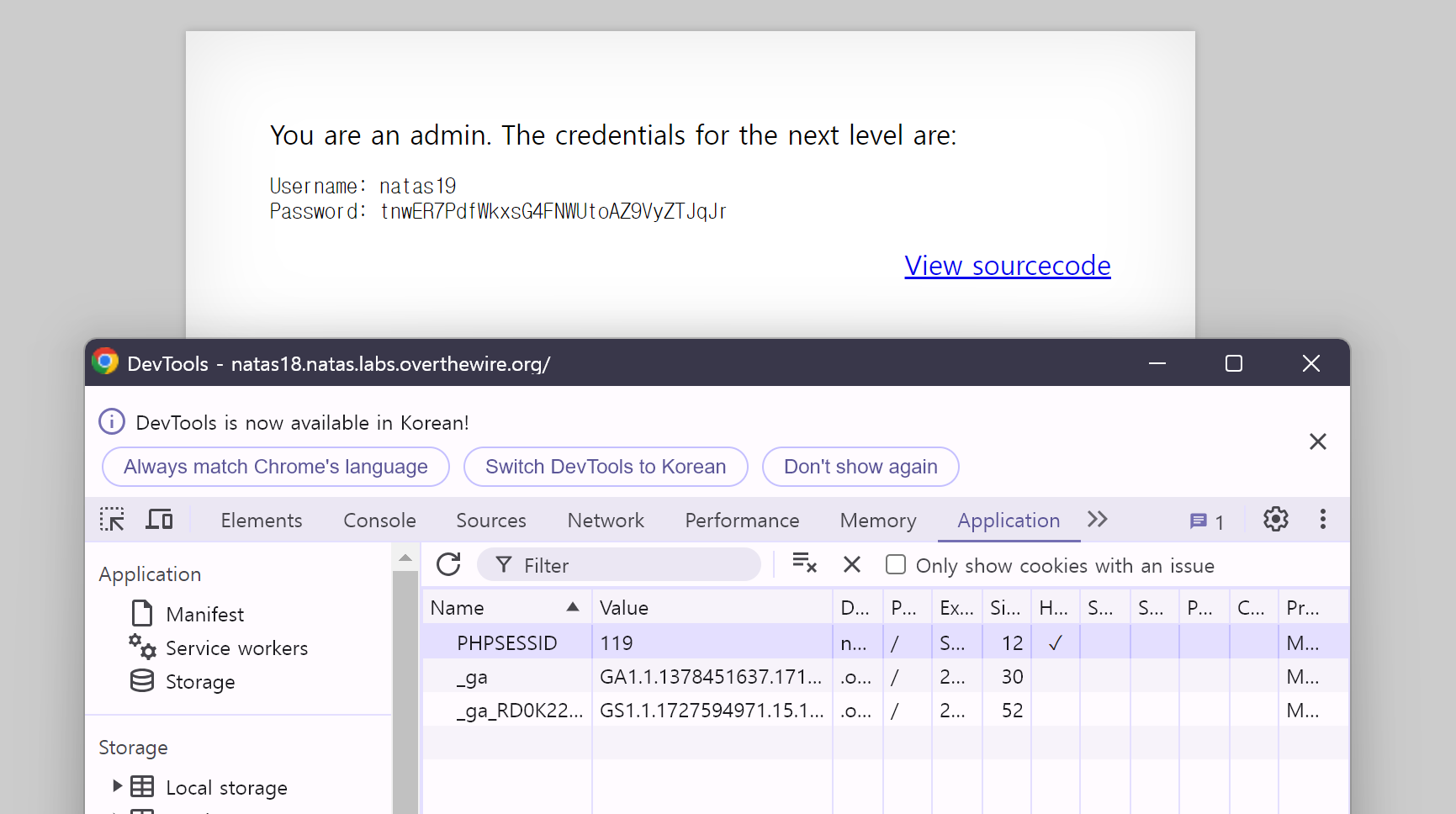Click the Domain column header

[858, 607]
